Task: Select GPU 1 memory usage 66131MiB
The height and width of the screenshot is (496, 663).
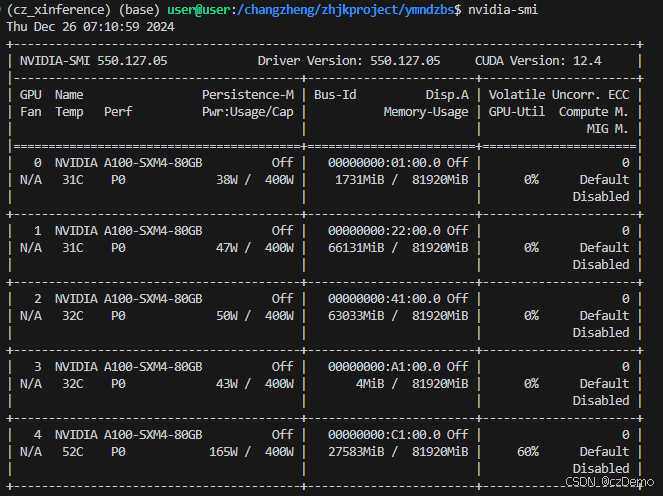Action: [x=356, y=248]
